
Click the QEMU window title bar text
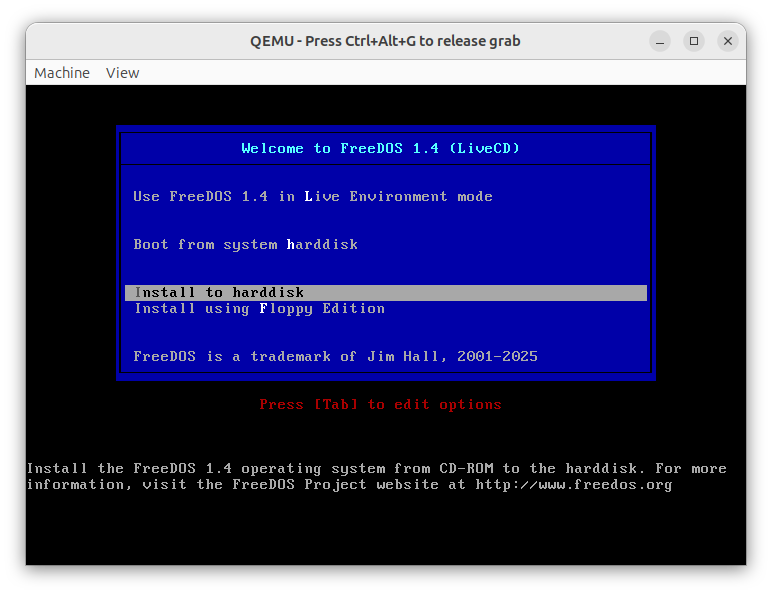point(385,41)
